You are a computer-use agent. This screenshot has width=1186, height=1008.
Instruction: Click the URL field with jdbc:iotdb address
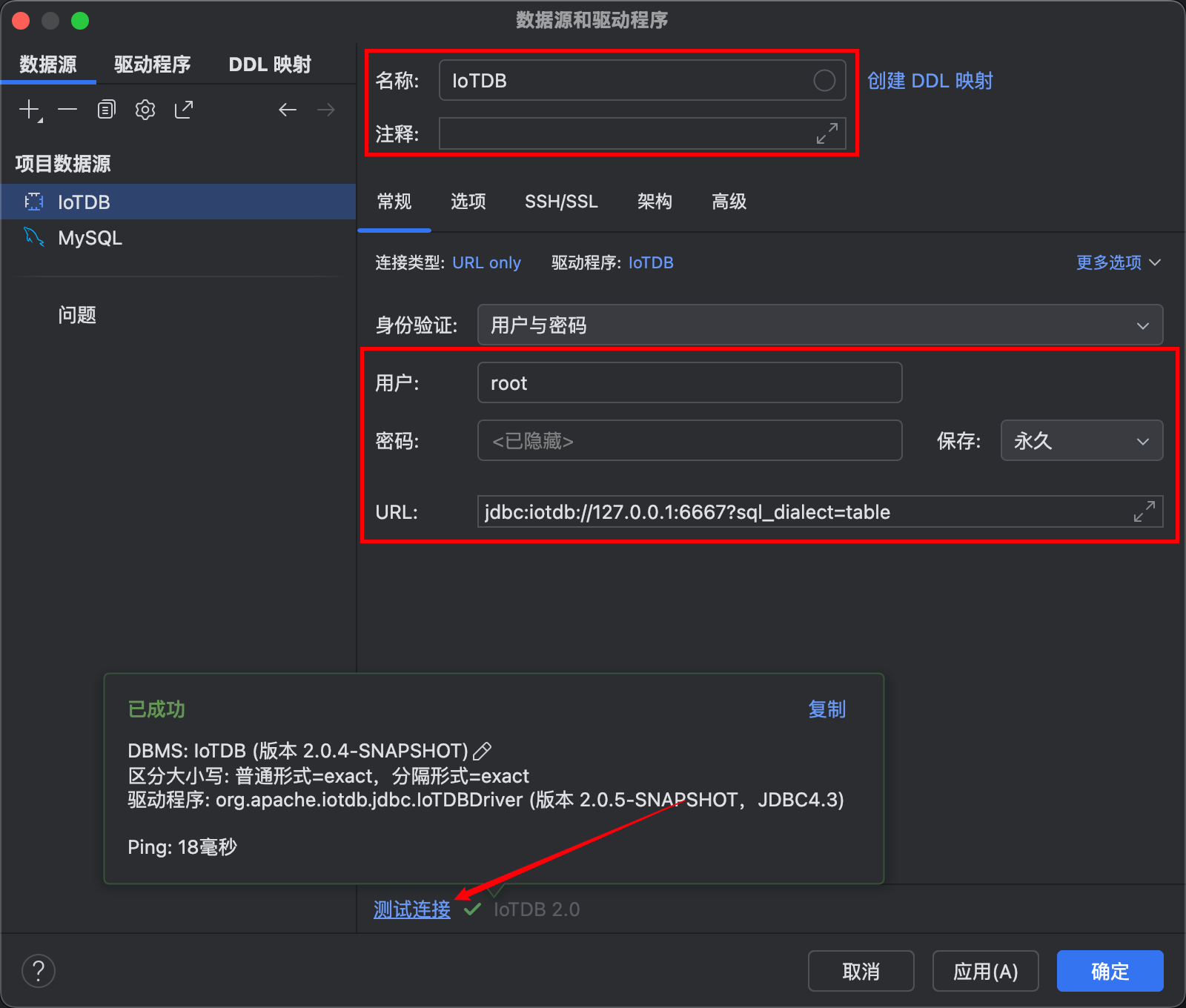click(x=821, y=511)
